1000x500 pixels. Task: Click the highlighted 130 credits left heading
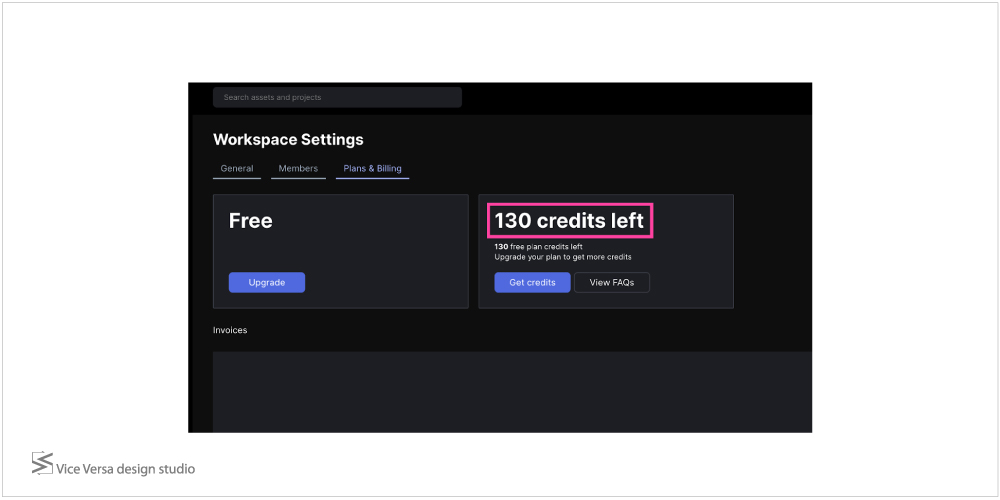click(569, 221)
